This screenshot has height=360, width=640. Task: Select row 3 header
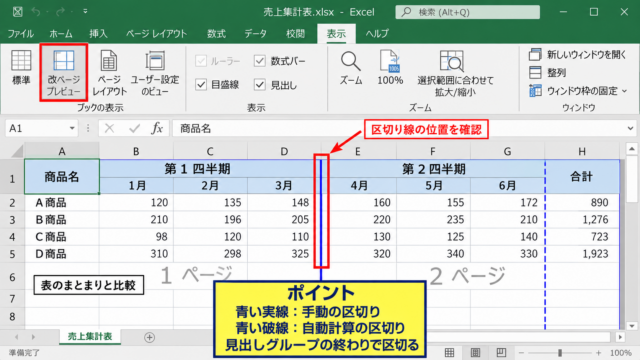click(12, 220)
